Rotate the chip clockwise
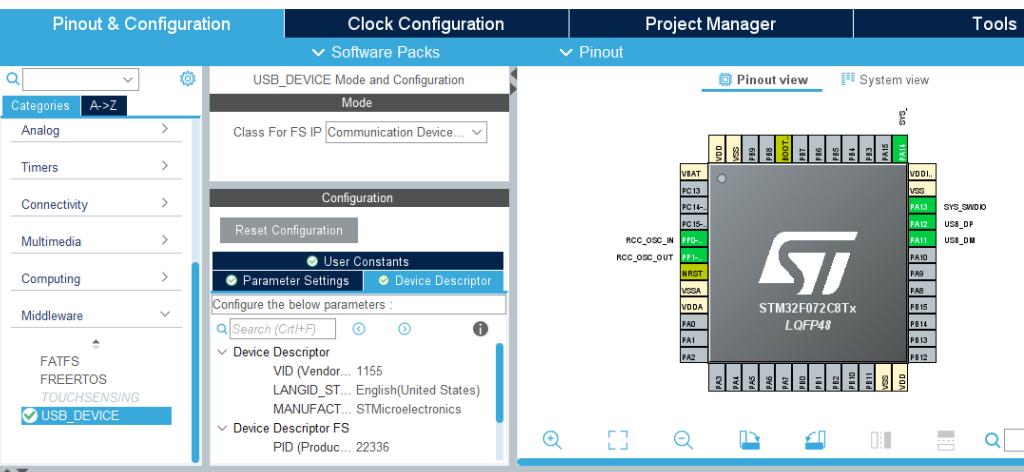The image size is (1024, 472). point(750,439)
